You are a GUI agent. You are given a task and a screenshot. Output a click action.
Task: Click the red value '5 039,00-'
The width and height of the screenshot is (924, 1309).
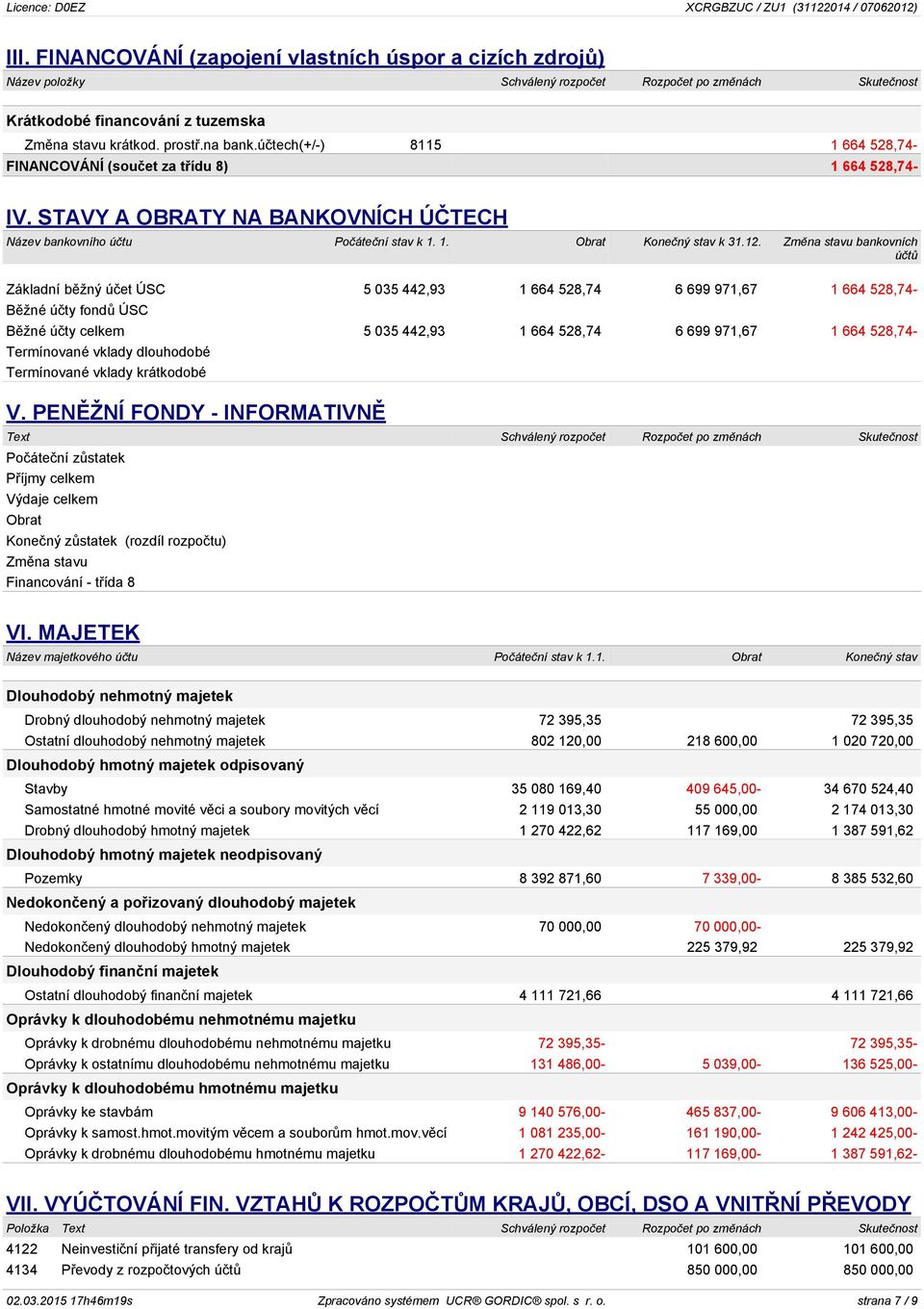click(731, 1065)
